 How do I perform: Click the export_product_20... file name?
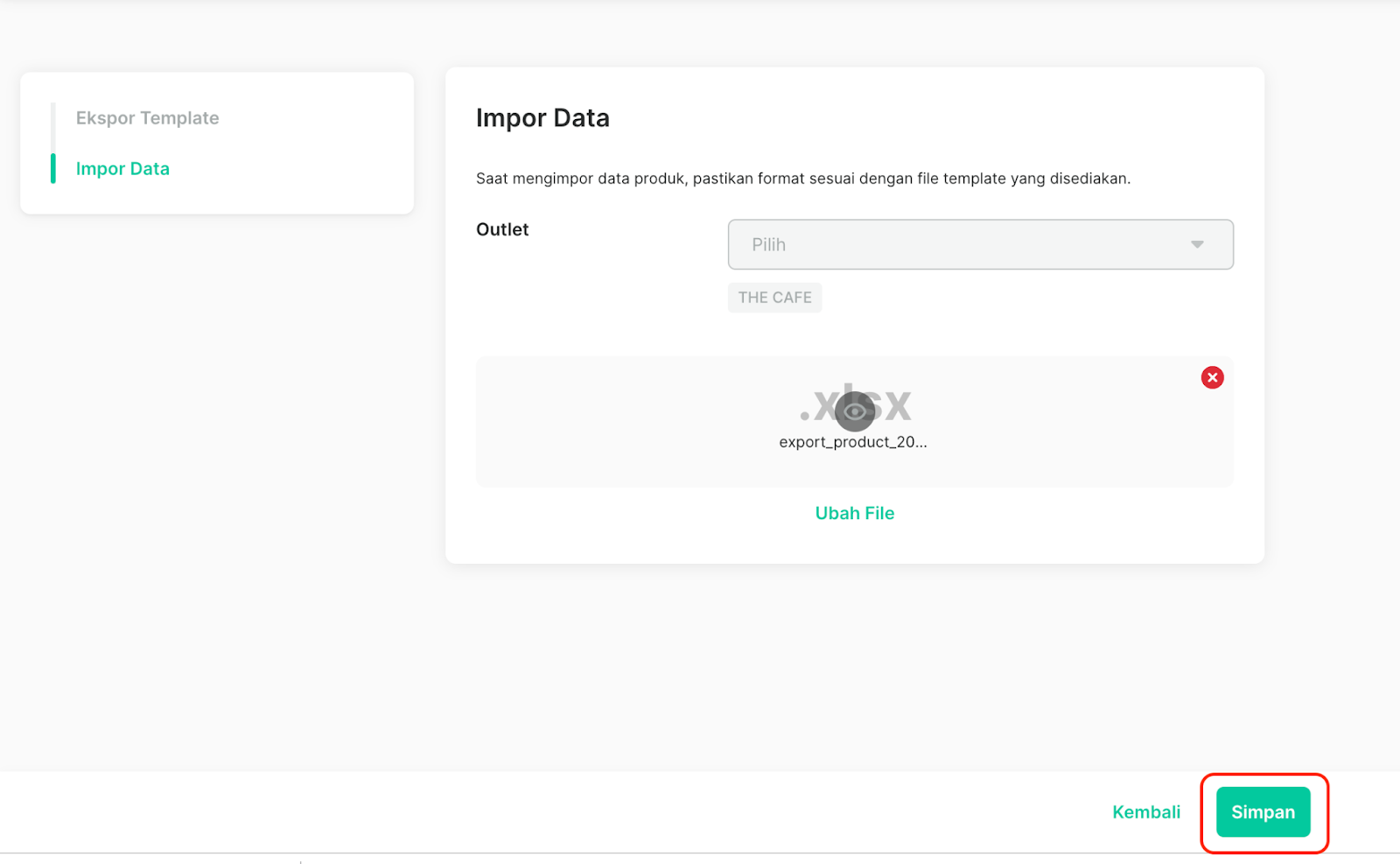point(853,442)
